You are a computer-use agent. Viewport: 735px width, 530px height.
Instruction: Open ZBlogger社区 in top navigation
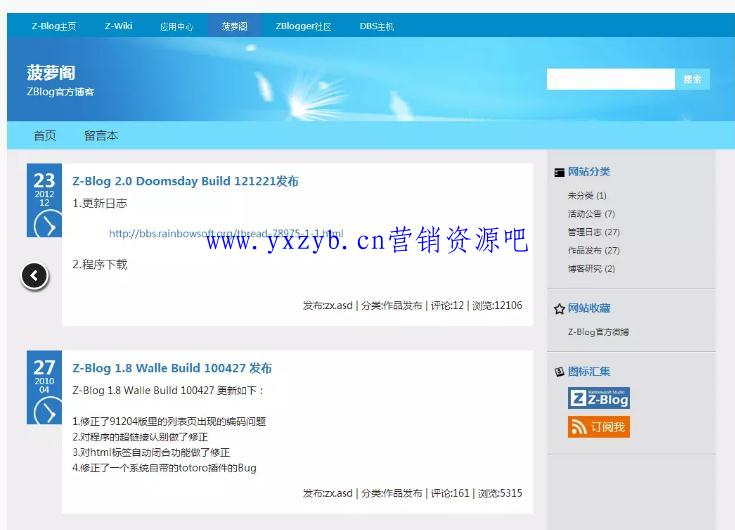click(x=303, y=26)
